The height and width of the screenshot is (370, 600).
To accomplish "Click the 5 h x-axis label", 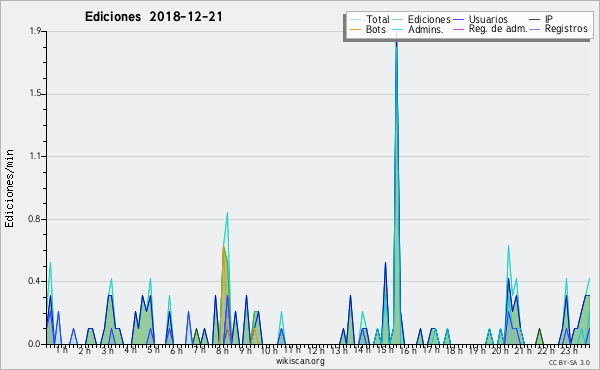I will coord(153,350).
